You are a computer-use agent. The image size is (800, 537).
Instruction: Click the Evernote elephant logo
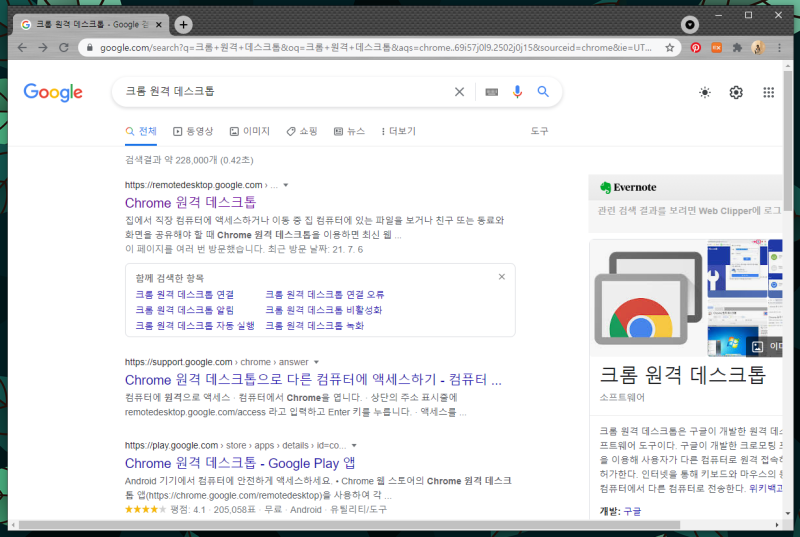[606, 188]
